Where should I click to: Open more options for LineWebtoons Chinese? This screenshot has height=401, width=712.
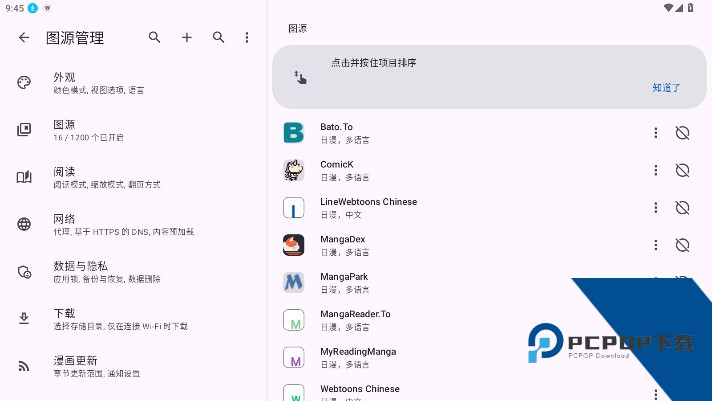pyautogui.click(x=656, y=208)
